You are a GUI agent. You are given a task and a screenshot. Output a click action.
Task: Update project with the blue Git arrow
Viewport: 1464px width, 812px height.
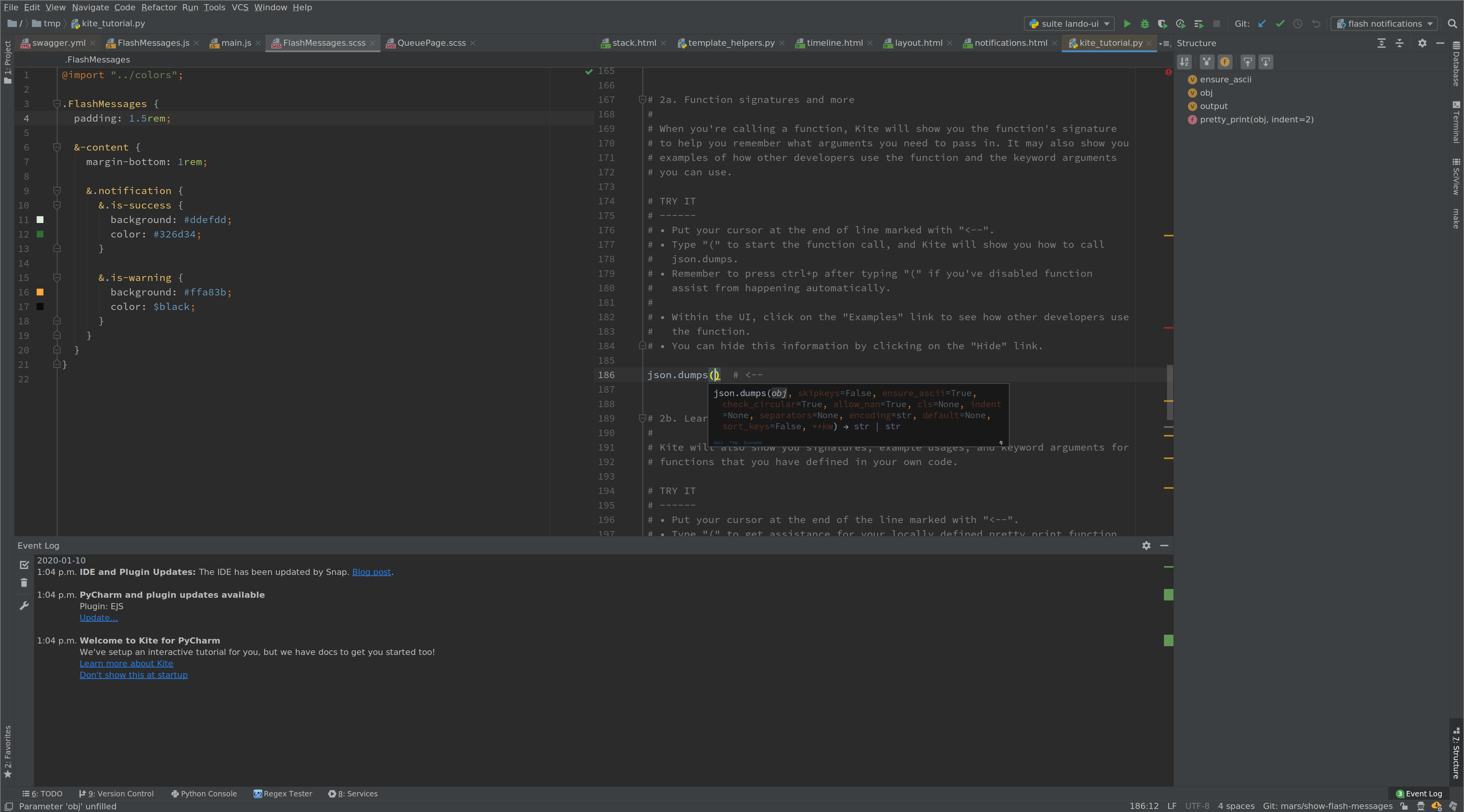pos(1262,24)
